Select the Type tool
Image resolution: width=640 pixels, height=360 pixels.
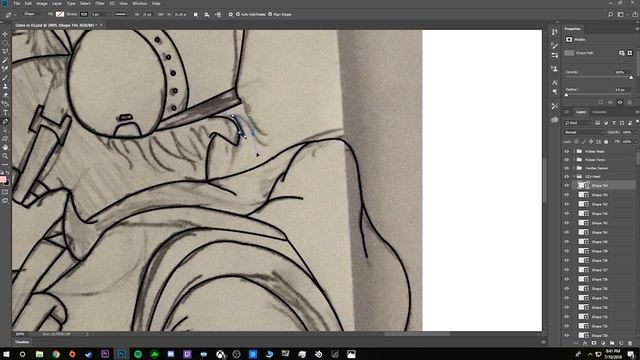(x=5, y=113)
